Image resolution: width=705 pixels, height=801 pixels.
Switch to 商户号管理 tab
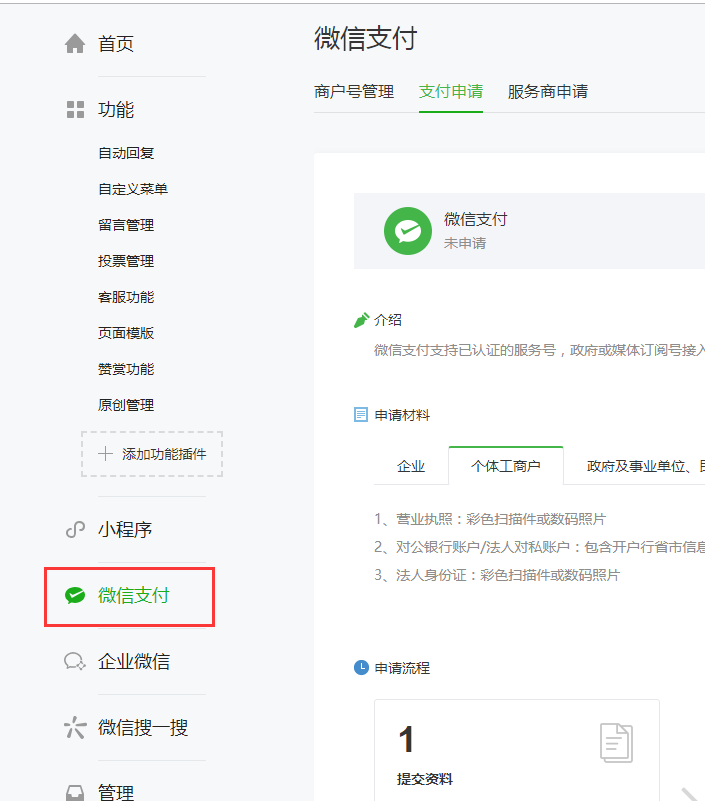coord(354,92)
